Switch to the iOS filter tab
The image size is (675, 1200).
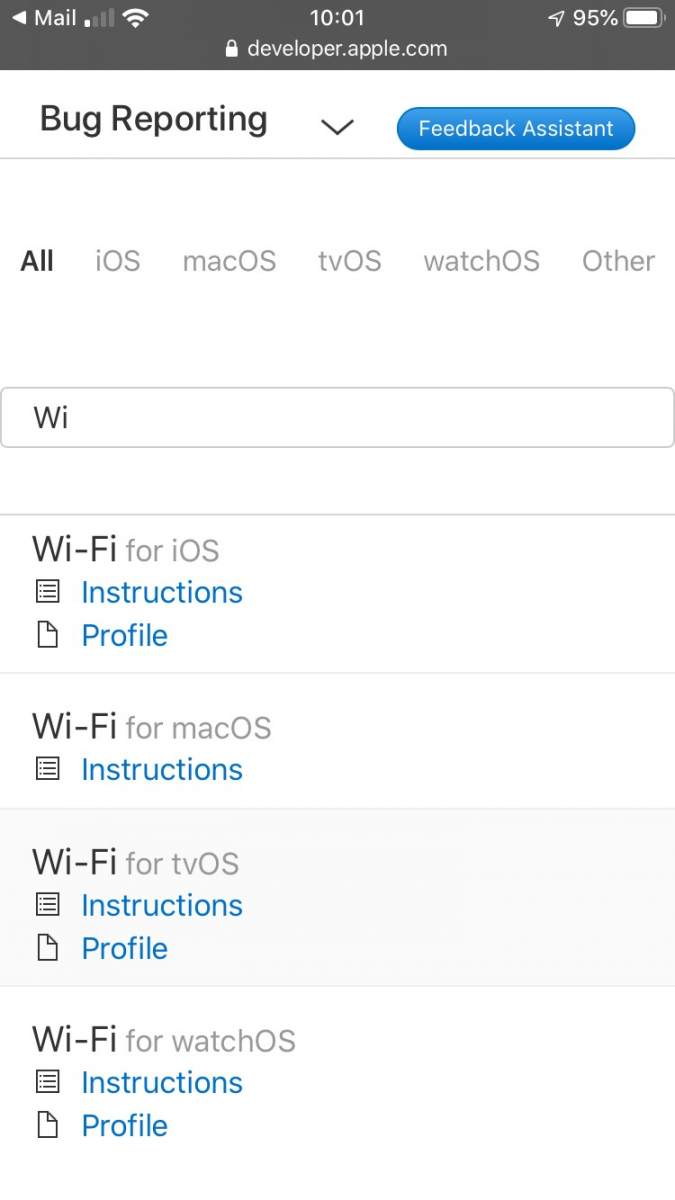[x=118, y=261]
